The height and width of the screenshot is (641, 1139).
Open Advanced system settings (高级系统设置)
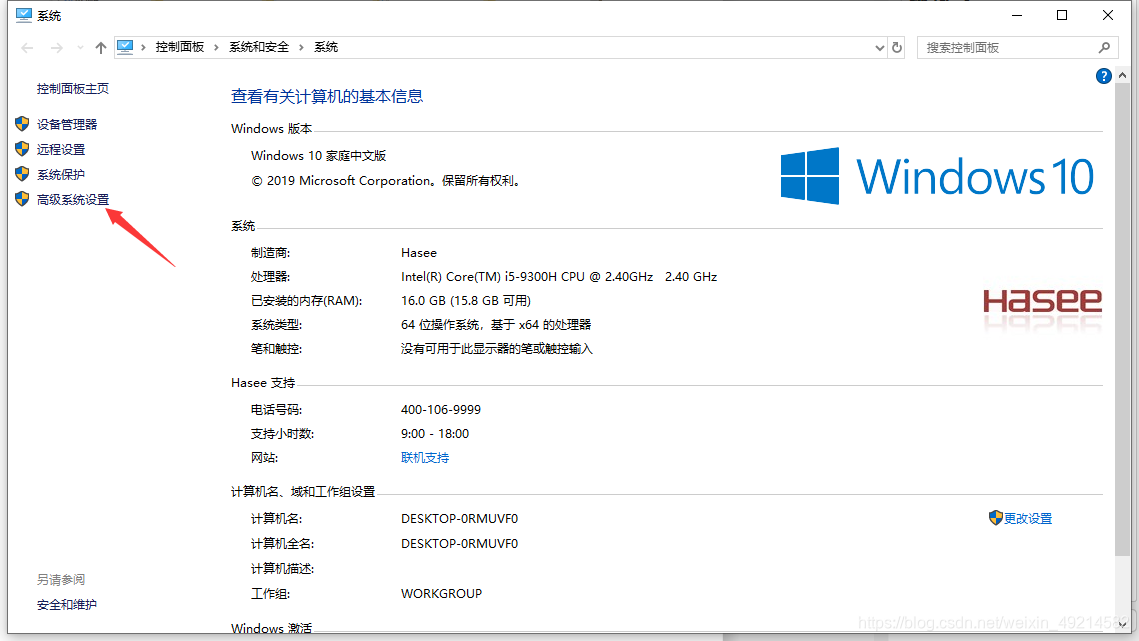(x=73, y=199)
